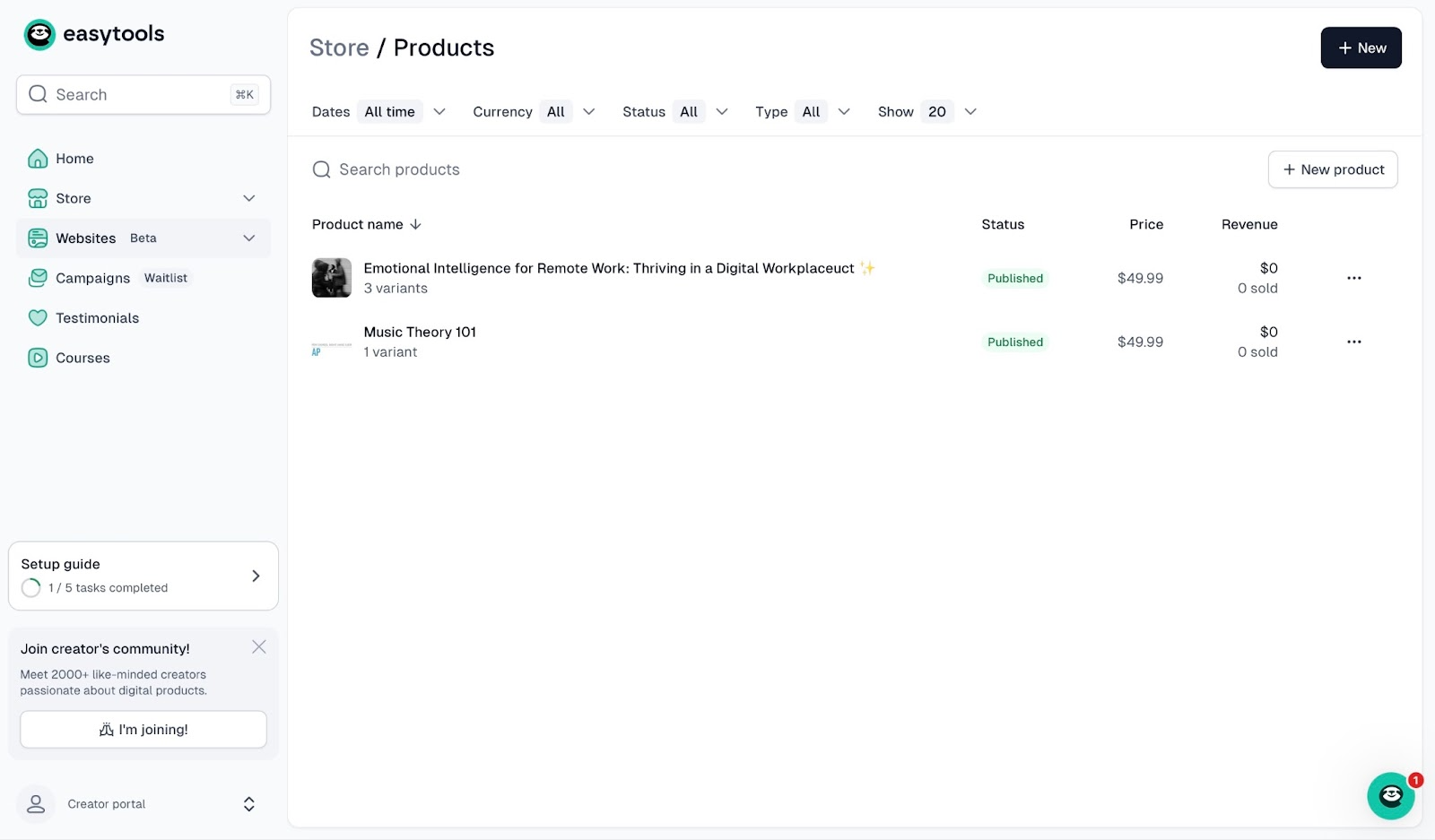The width and height of the screenshot is (1435, 840).
Task: Click the Courses play icon
Action: (x=38, y=358)
